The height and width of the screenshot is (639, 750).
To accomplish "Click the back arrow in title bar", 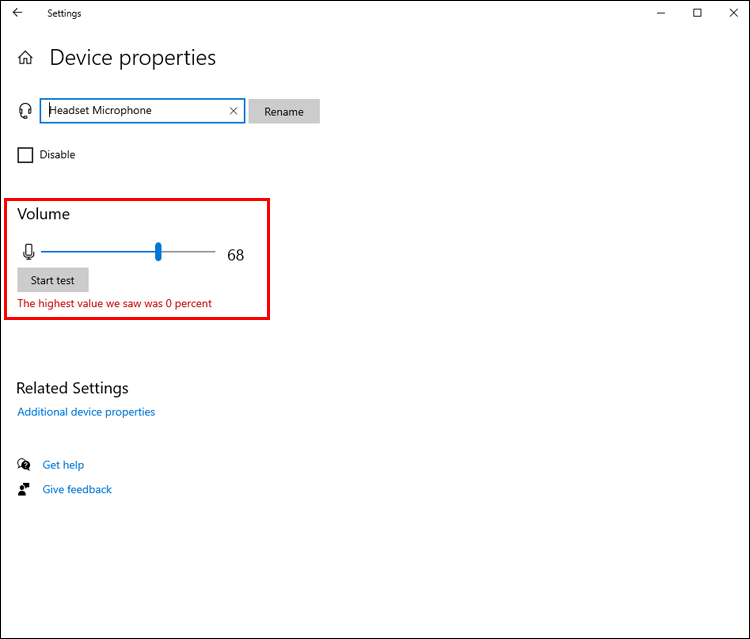I will [x=17, y=13].
